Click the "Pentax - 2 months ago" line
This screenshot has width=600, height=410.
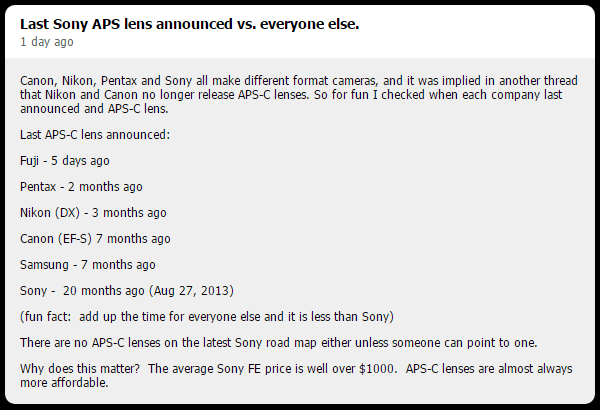pyautogui.click(x=81, y=187)
